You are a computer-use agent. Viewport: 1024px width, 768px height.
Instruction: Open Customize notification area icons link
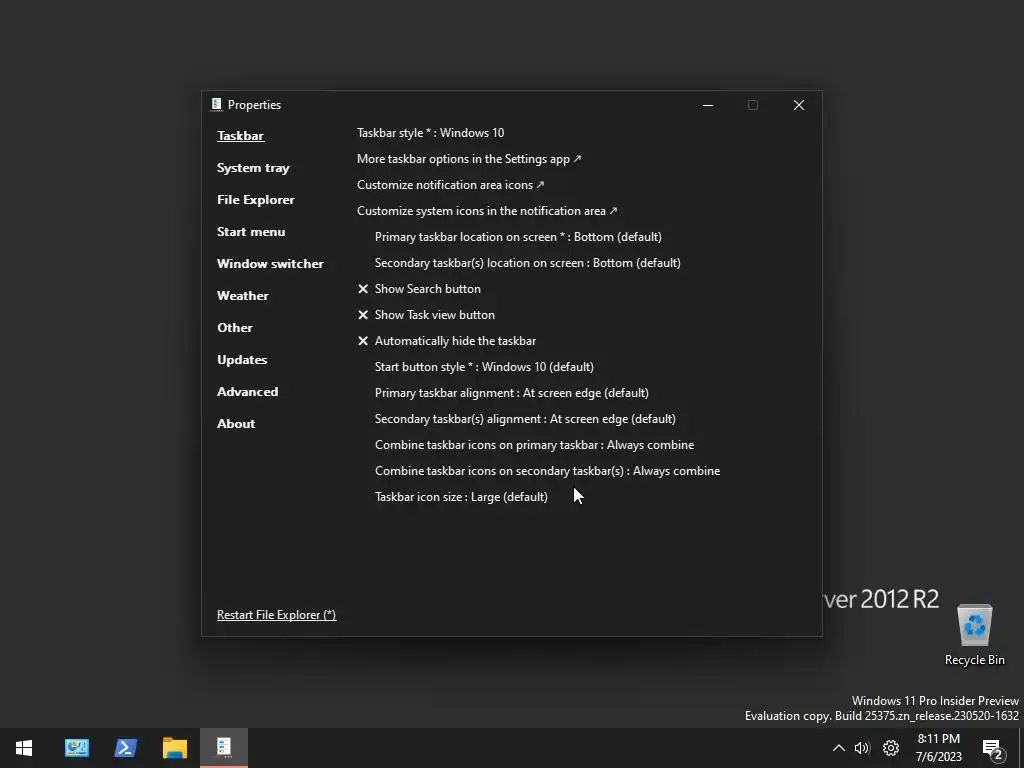tap(450, 185)
